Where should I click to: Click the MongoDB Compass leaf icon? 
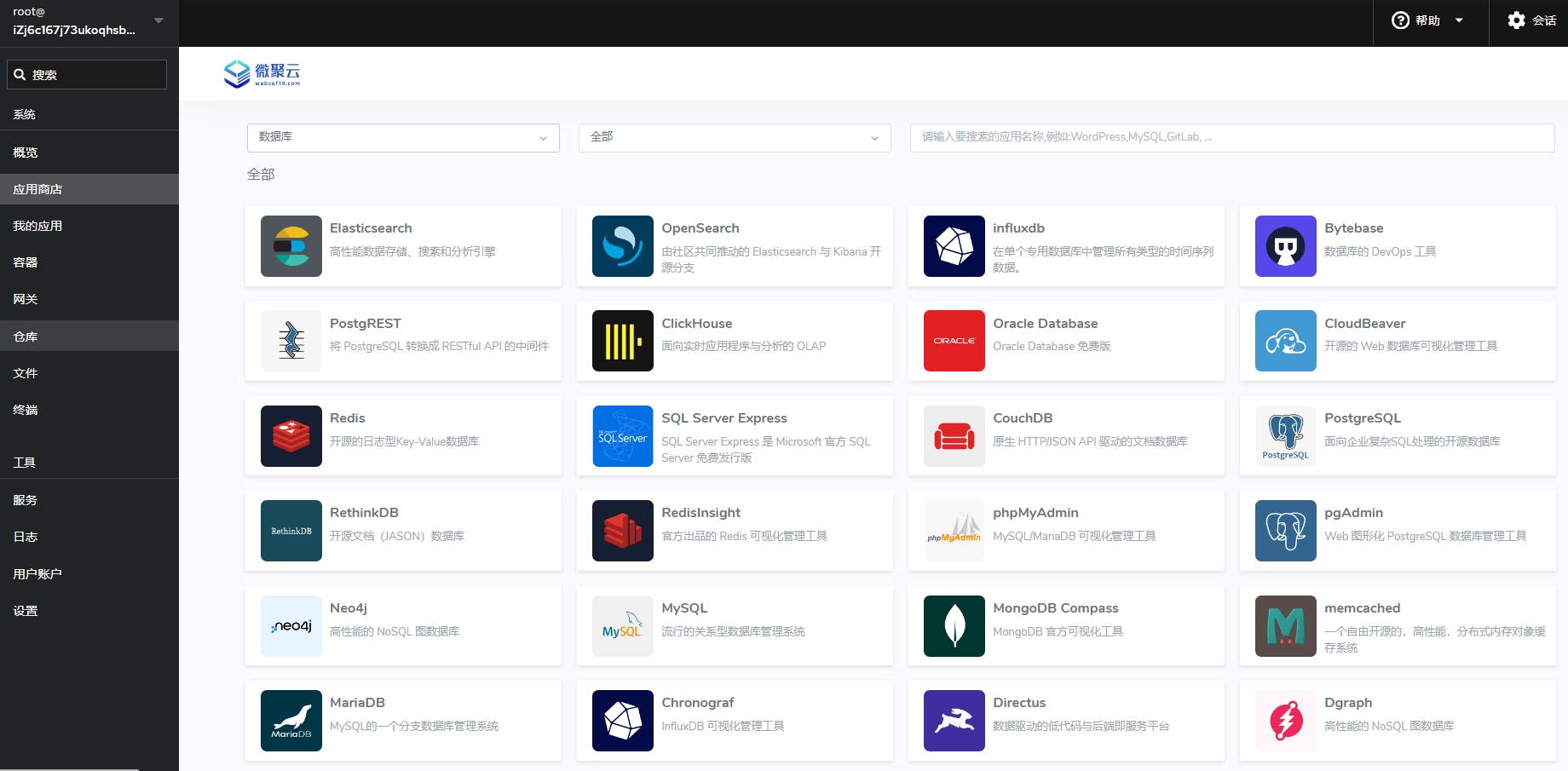tap(954, 626)
